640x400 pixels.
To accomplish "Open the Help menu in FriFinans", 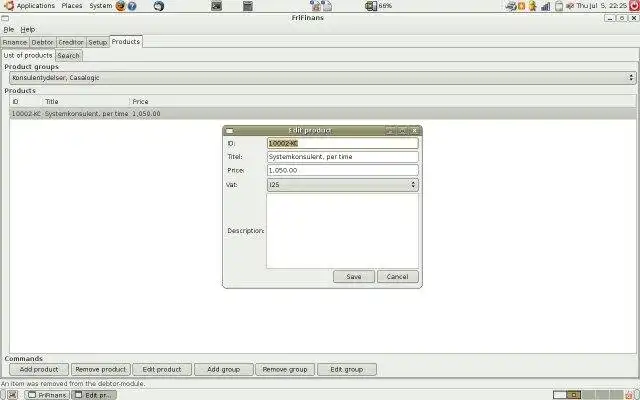I will click(x=28, y=29).
